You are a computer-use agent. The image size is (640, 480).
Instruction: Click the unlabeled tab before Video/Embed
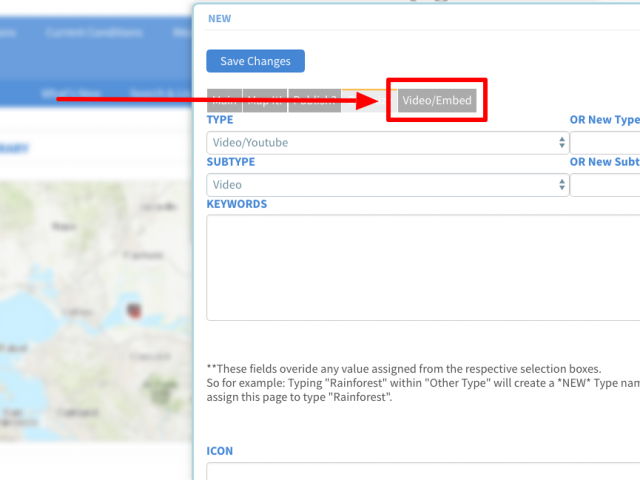point(361,100)
